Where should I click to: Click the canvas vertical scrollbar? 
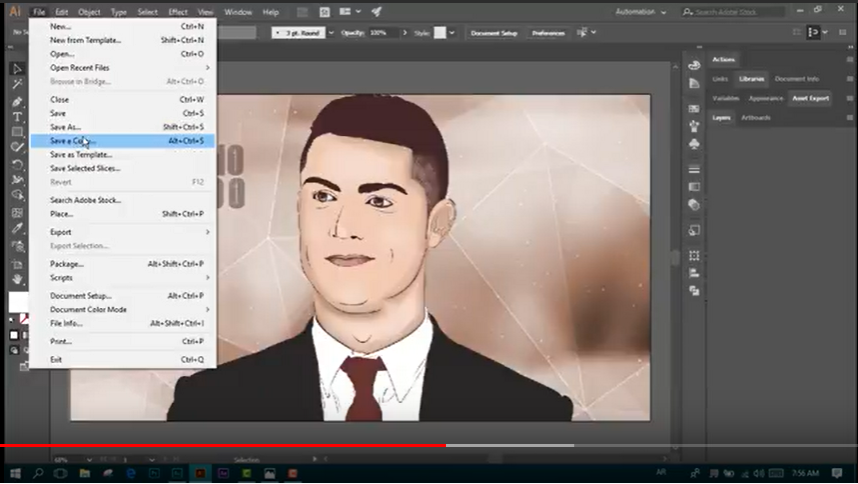[x=675, y=257]
